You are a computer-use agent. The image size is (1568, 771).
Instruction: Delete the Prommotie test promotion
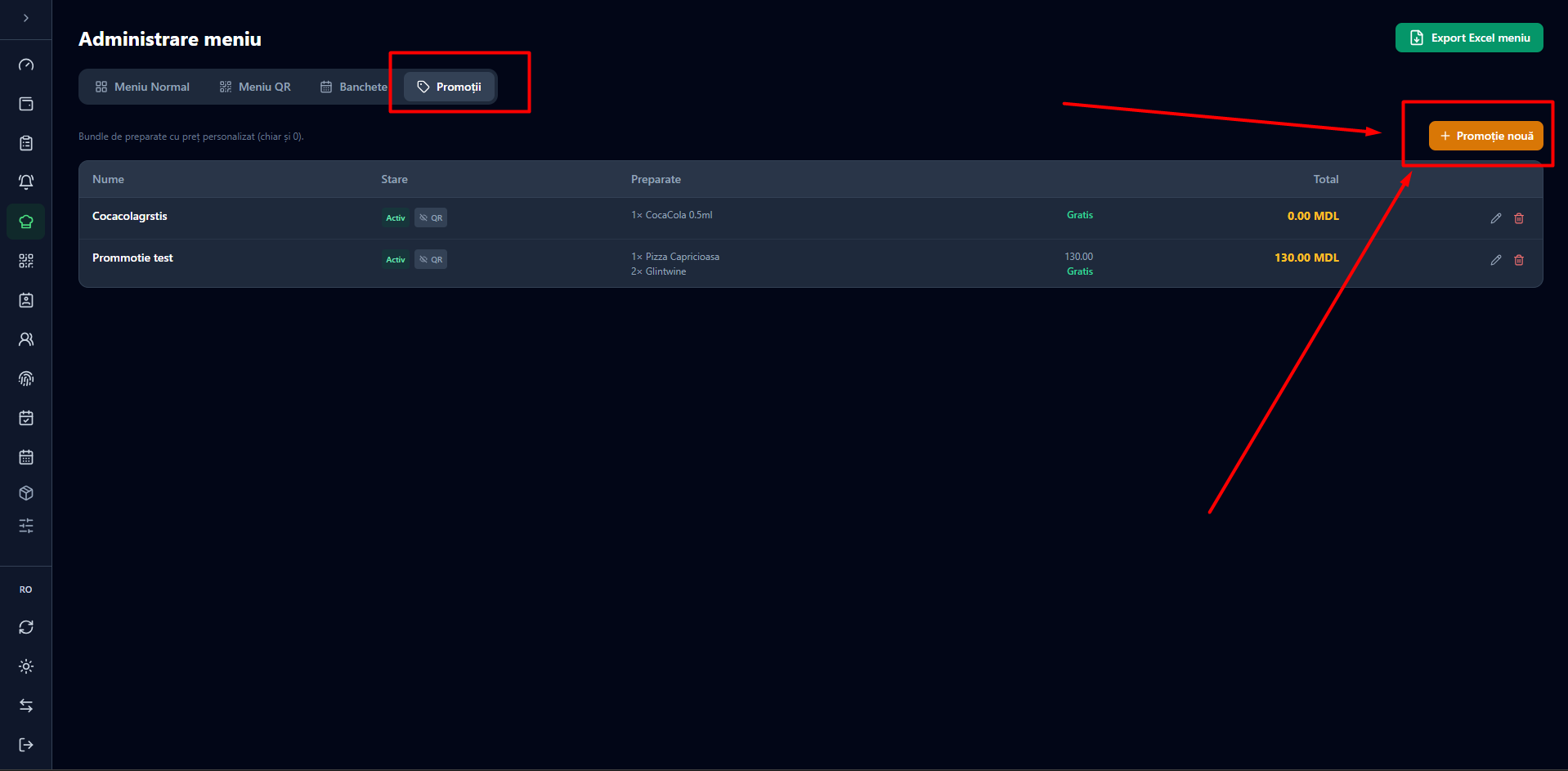1519,260
